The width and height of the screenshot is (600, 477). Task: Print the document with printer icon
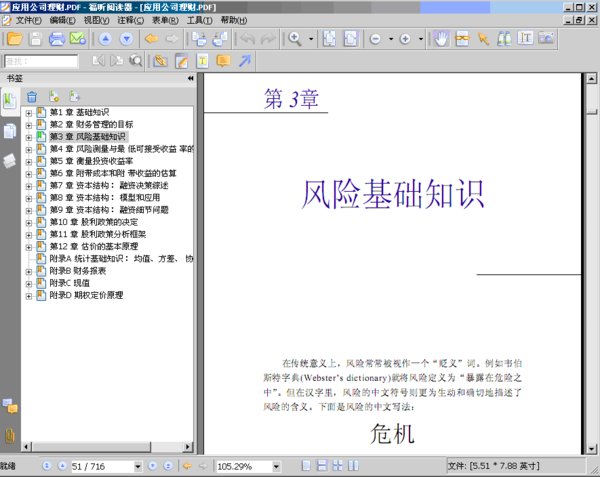57,39
